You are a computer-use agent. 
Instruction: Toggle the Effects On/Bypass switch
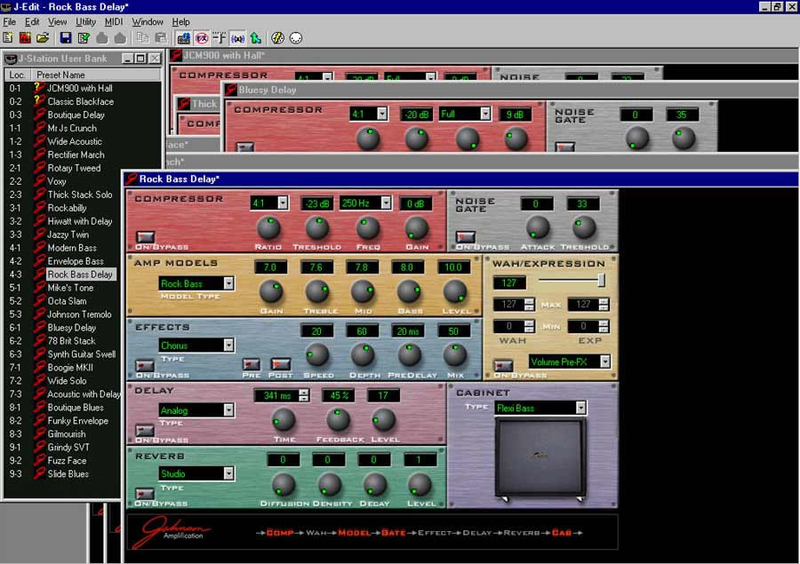pyautogui.click(x=144, y=365)
